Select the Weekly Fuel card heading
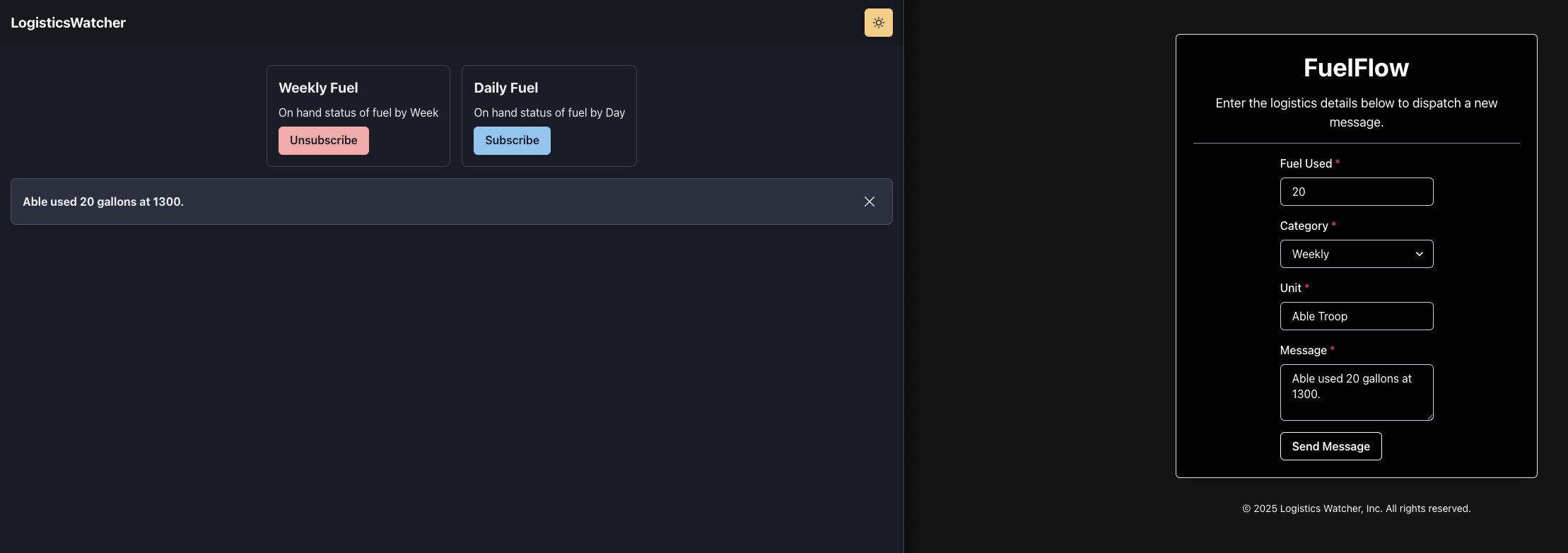The image size is (1568, 553). pyautogui.click(x=318, y=88)
